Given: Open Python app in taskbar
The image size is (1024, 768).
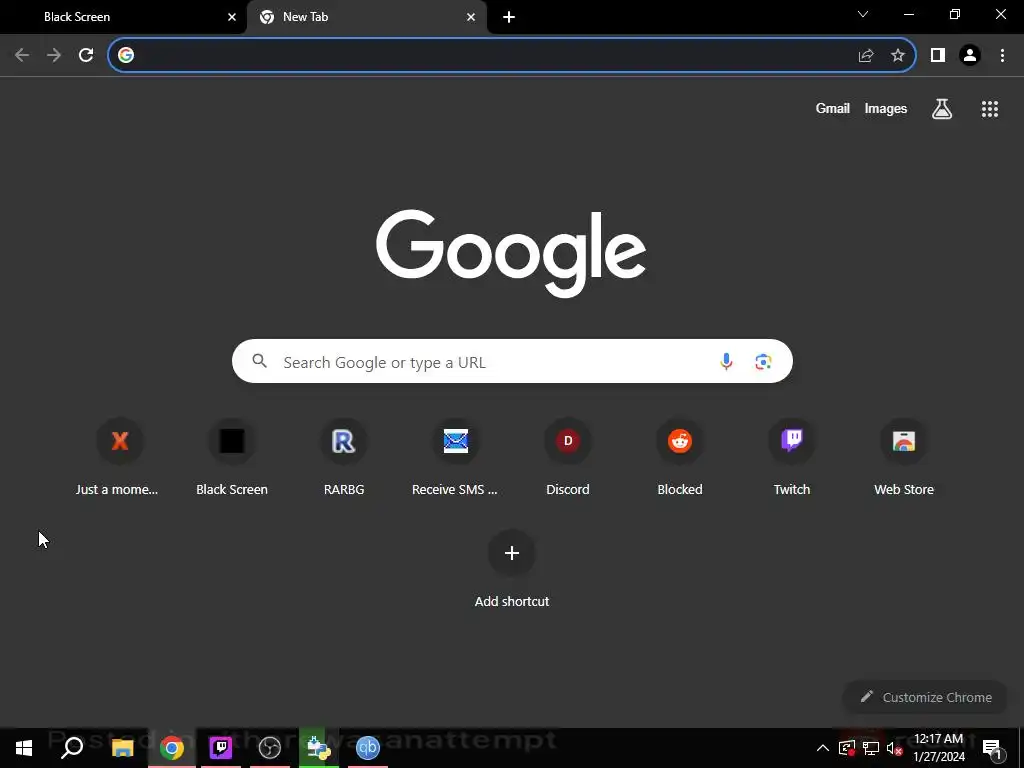Looking at the screenshot, I should coord(319,748).
